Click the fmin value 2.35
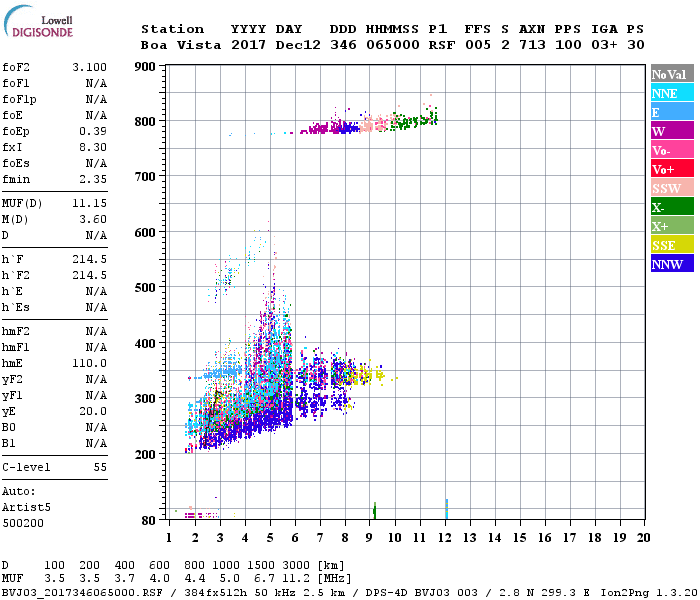 click(93, 179)
